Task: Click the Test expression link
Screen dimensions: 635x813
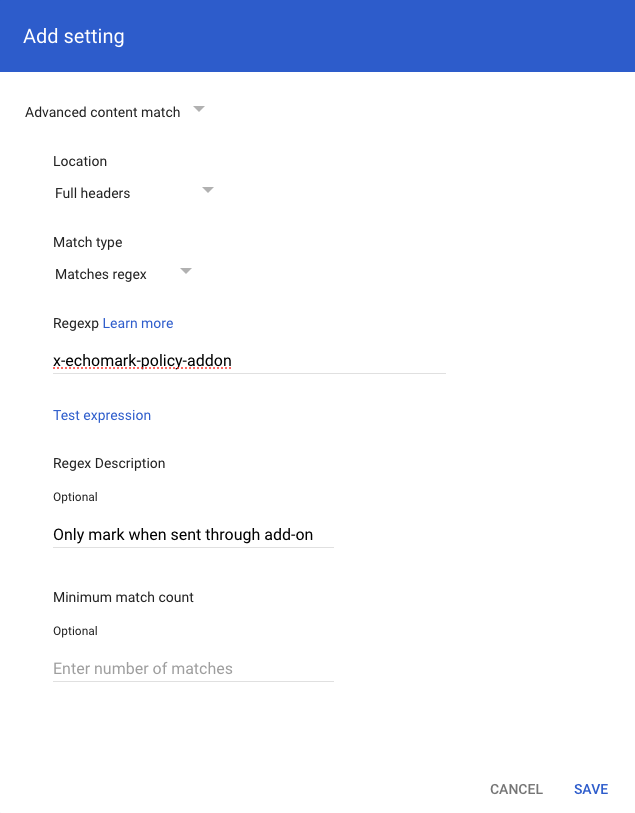Action: tap(102, 415)
